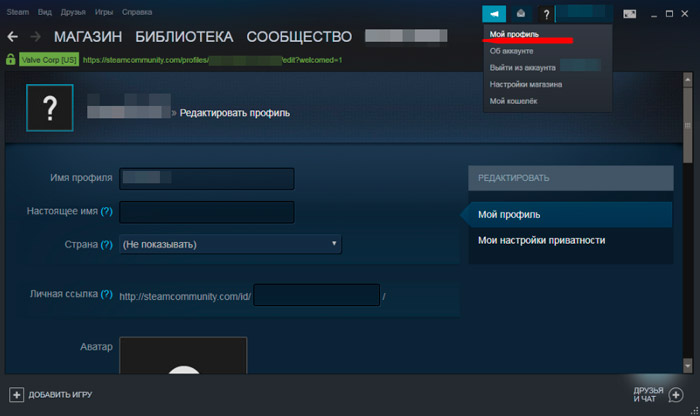Go to the БИБЛИОТЕКА section

point(183,37)
